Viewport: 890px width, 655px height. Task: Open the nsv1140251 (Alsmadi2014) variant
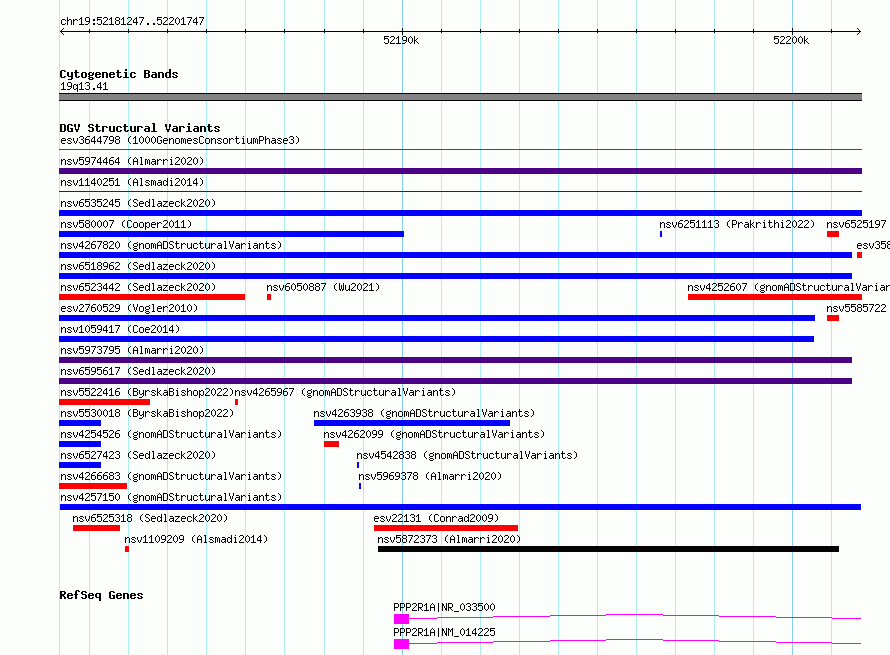click(x=132, y=182)
